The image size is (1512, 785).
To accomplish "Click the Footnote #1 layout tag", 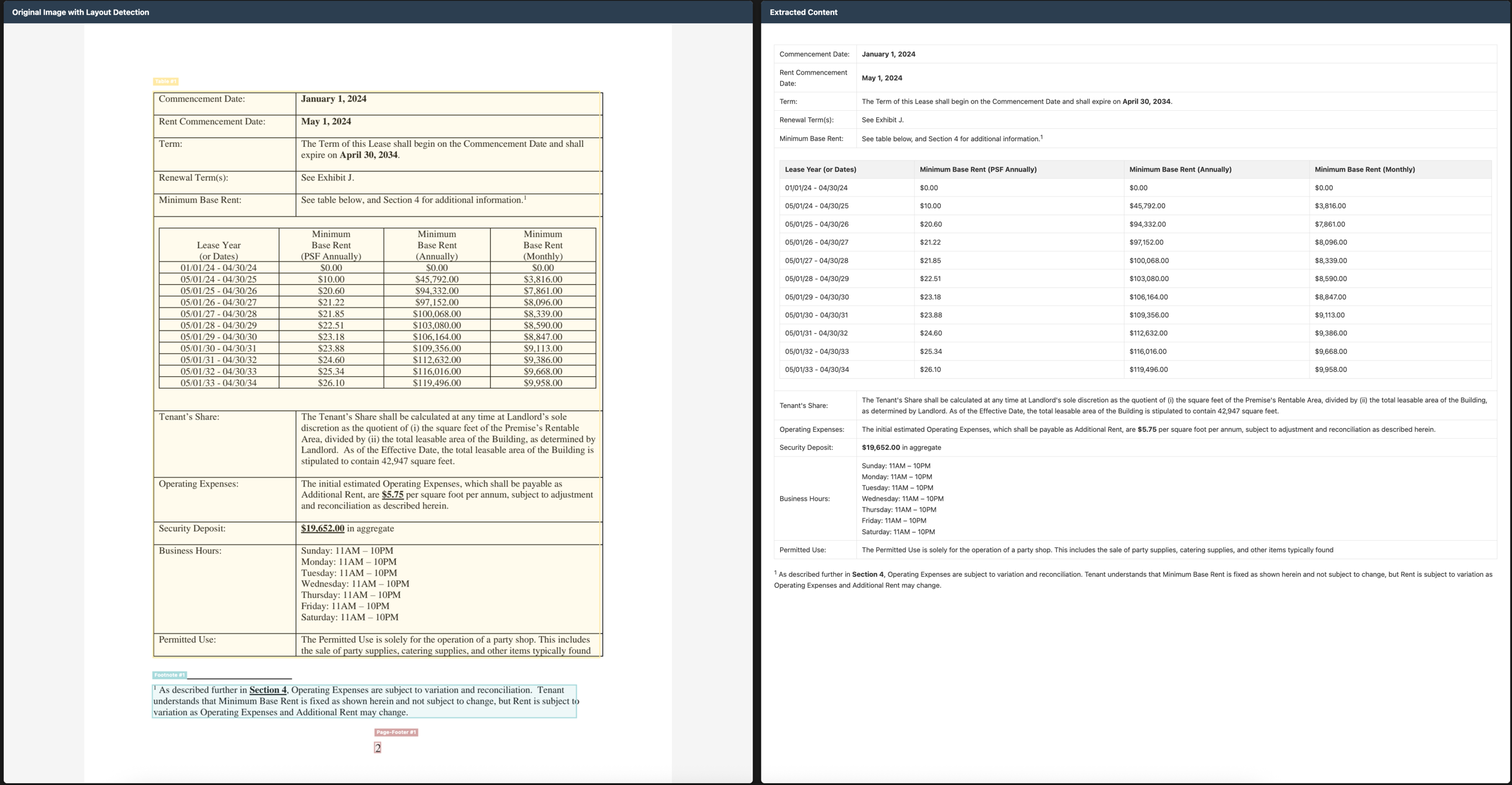I will tap(170, 675).
